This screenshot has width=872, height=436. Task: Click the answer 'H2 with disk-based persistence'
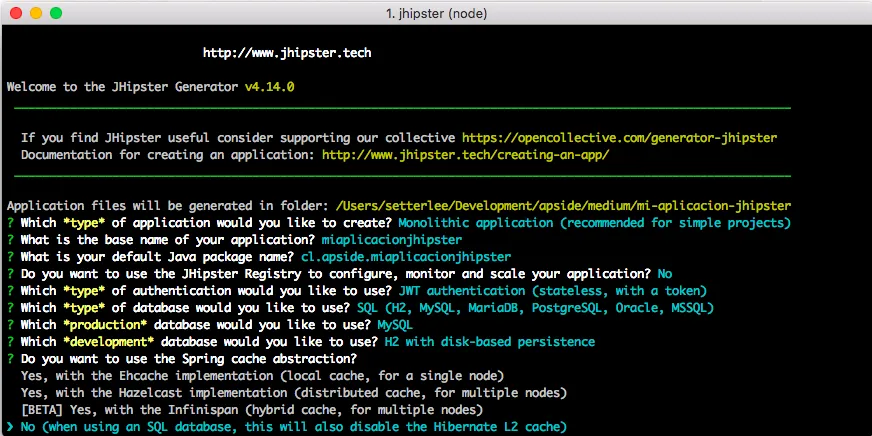[x=490, y=342]
